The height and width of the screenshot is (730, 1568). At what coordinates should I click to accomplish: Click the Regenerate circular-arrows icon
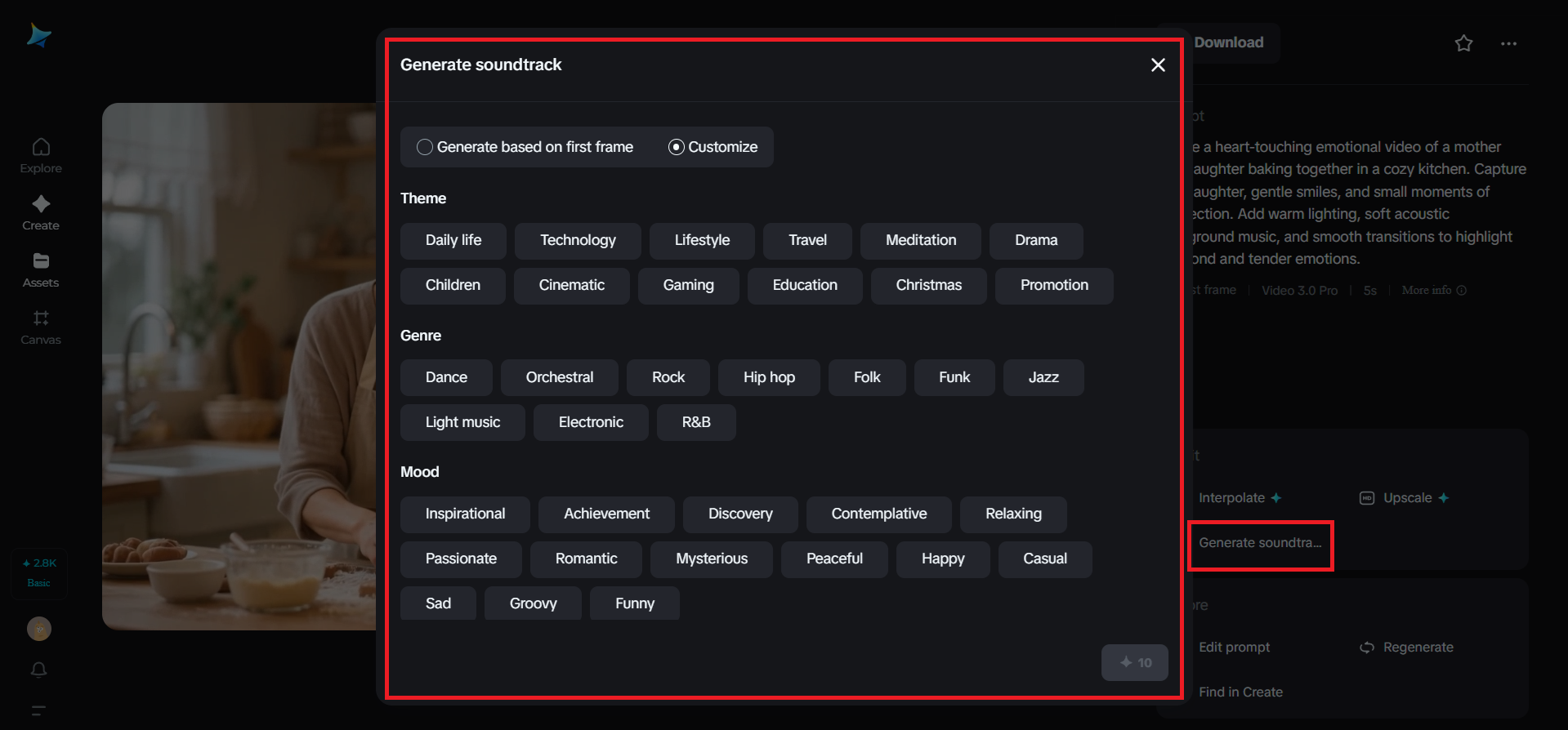pyautogui.click(x=1366, y=647)
